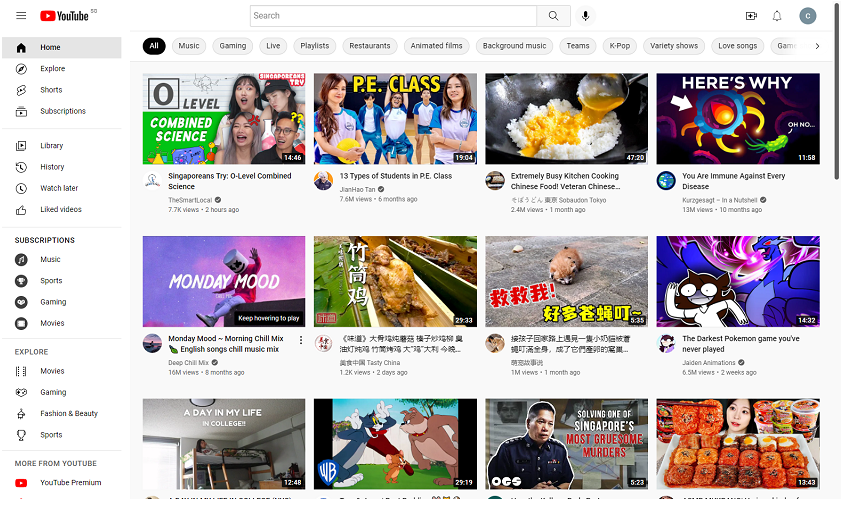
Task: Click the search magnifier button
Action: point(552,16)
